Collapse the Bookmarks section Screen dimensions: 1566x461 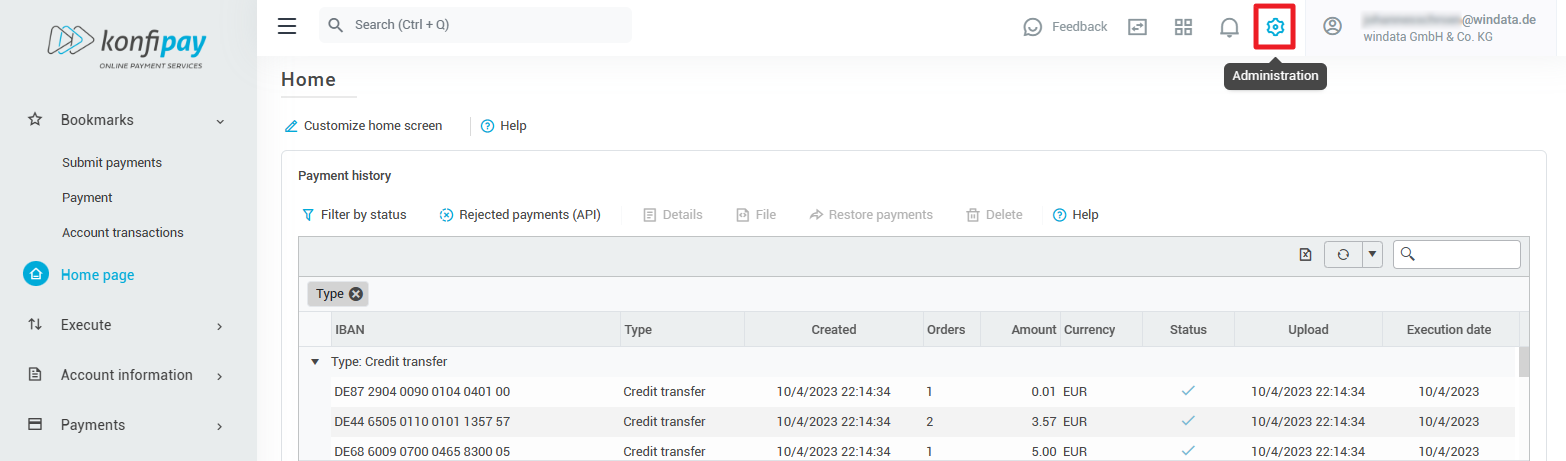point(219,121)
